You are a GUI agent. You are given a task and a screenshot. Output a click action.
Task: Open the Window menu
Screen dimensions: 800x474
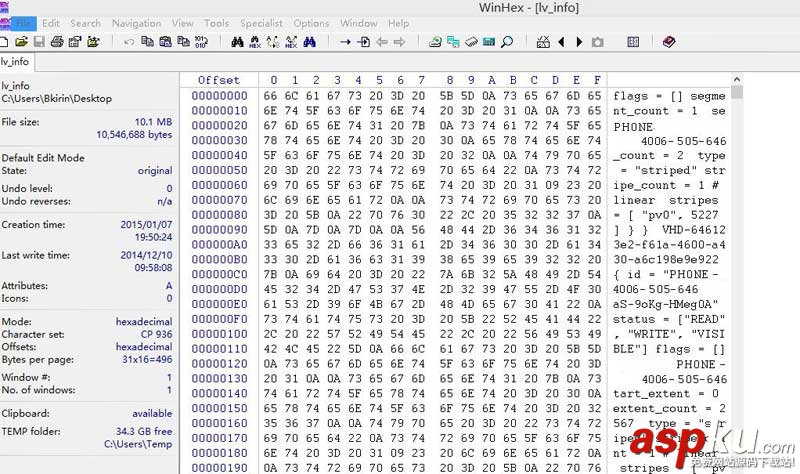pyautogui.click(x=359, y=23)
